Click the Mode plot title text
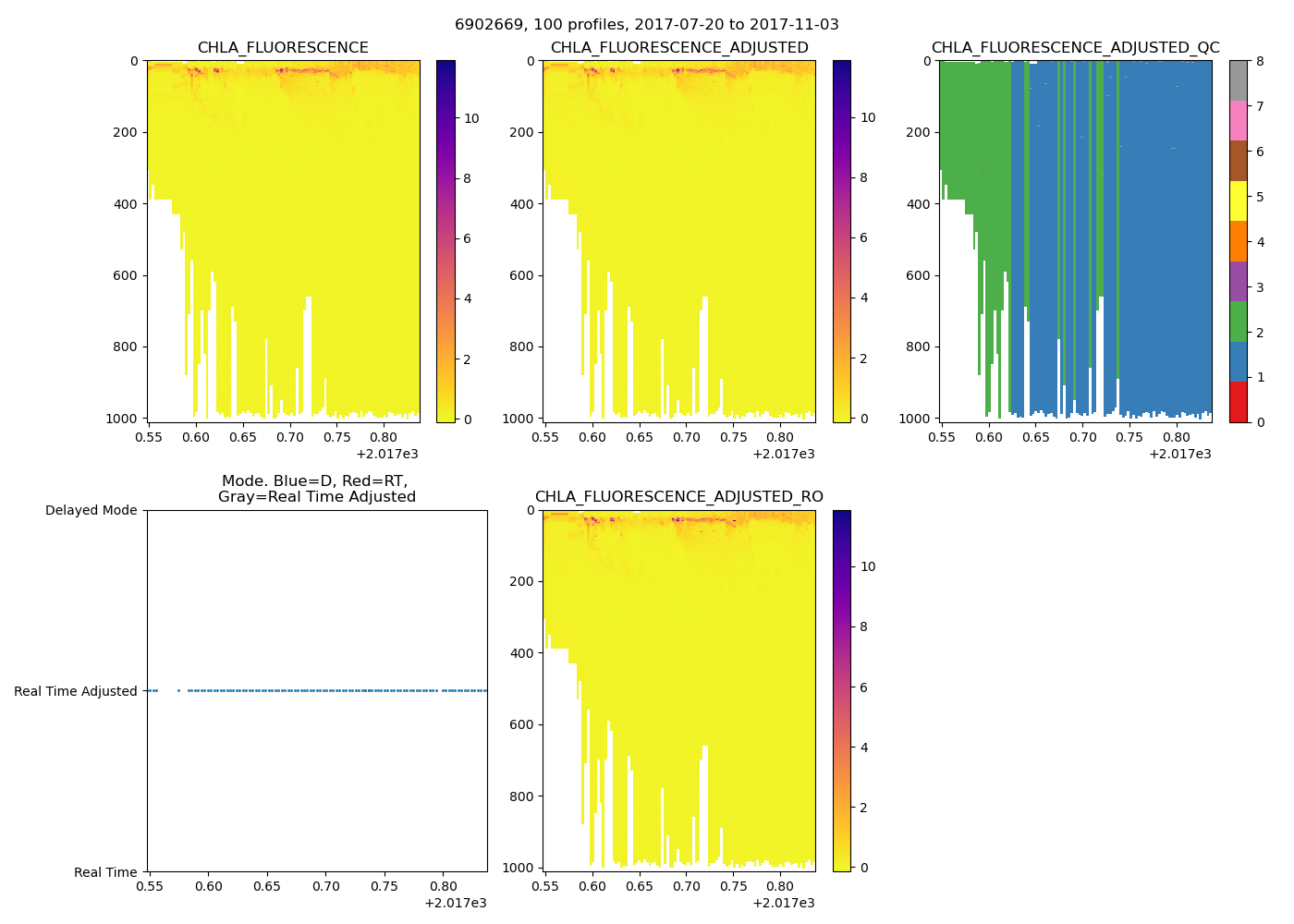1294x924 pixels. [x=316, y=489]
